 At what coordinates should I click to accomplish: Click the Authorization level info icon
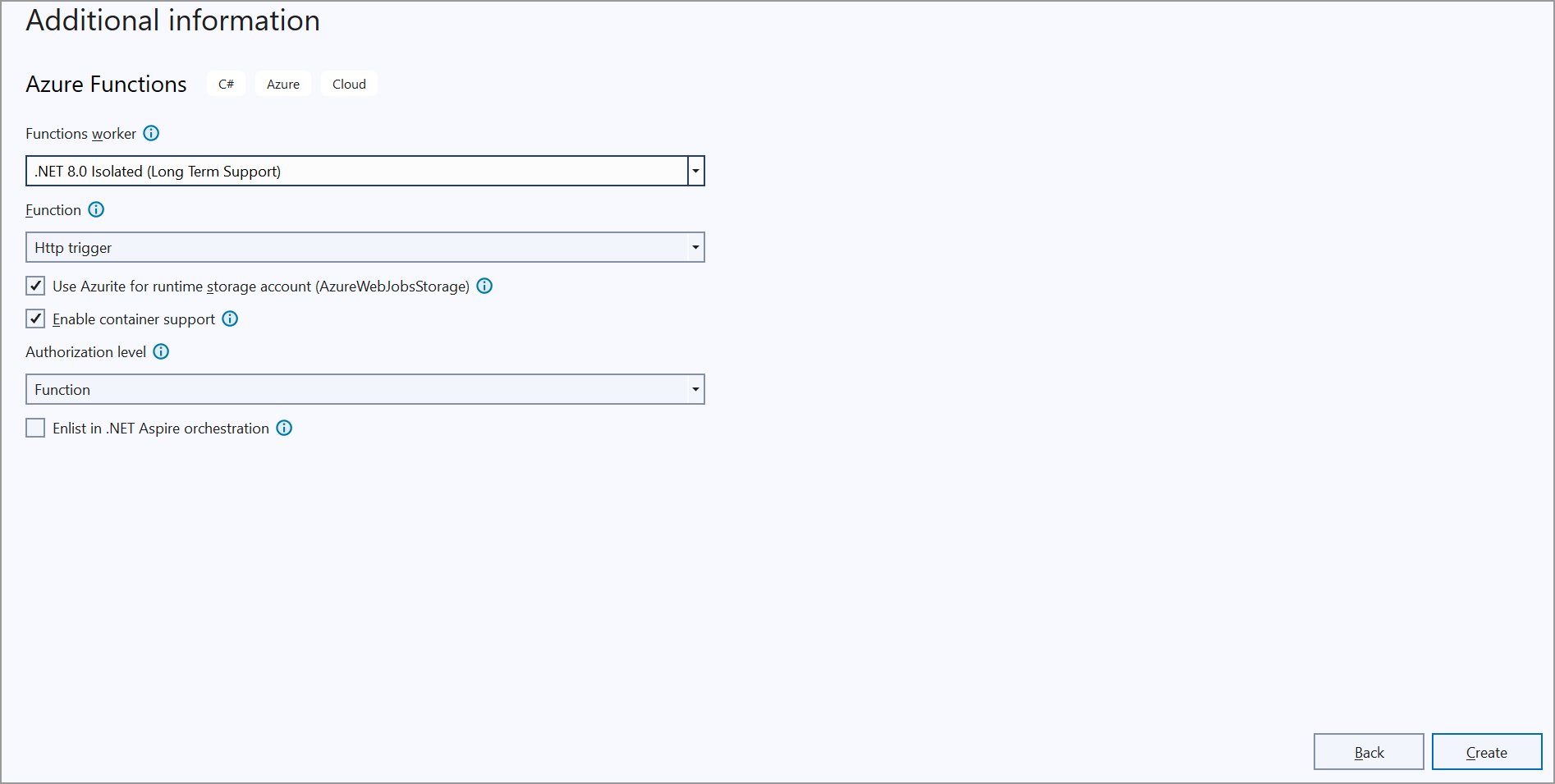pyautogui.click(x=161, y=351)
